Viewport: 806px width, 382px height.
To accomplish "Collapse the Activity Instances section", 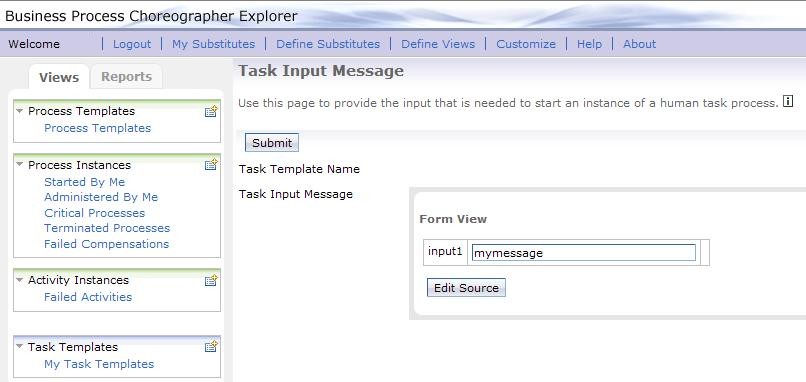I will tap(20, 280).
